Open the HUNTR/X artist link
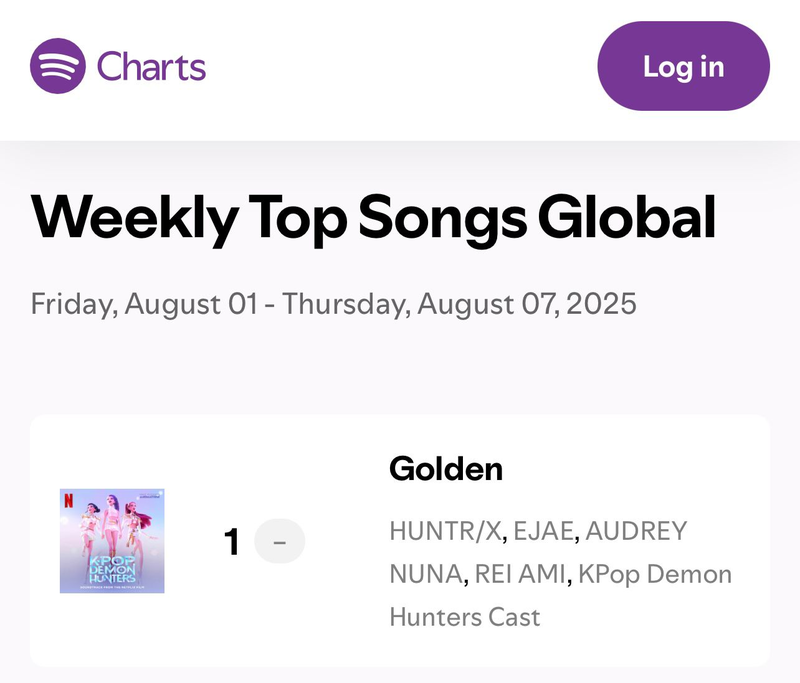800x683 pixels. click(x=445, y=531)
